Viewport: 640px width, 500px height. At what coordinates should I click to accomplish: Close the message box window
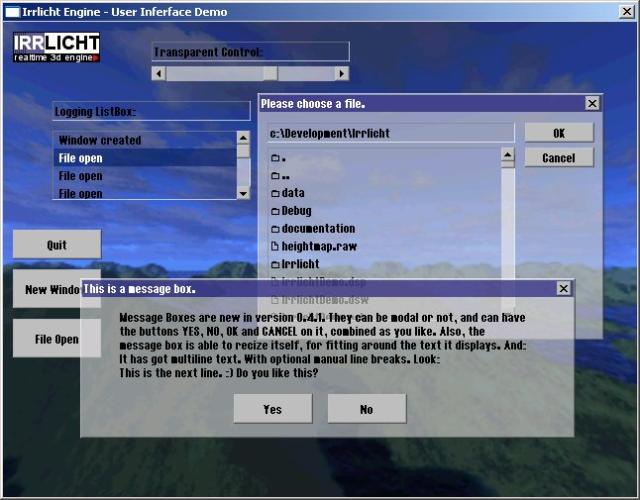tap(564, 289)
